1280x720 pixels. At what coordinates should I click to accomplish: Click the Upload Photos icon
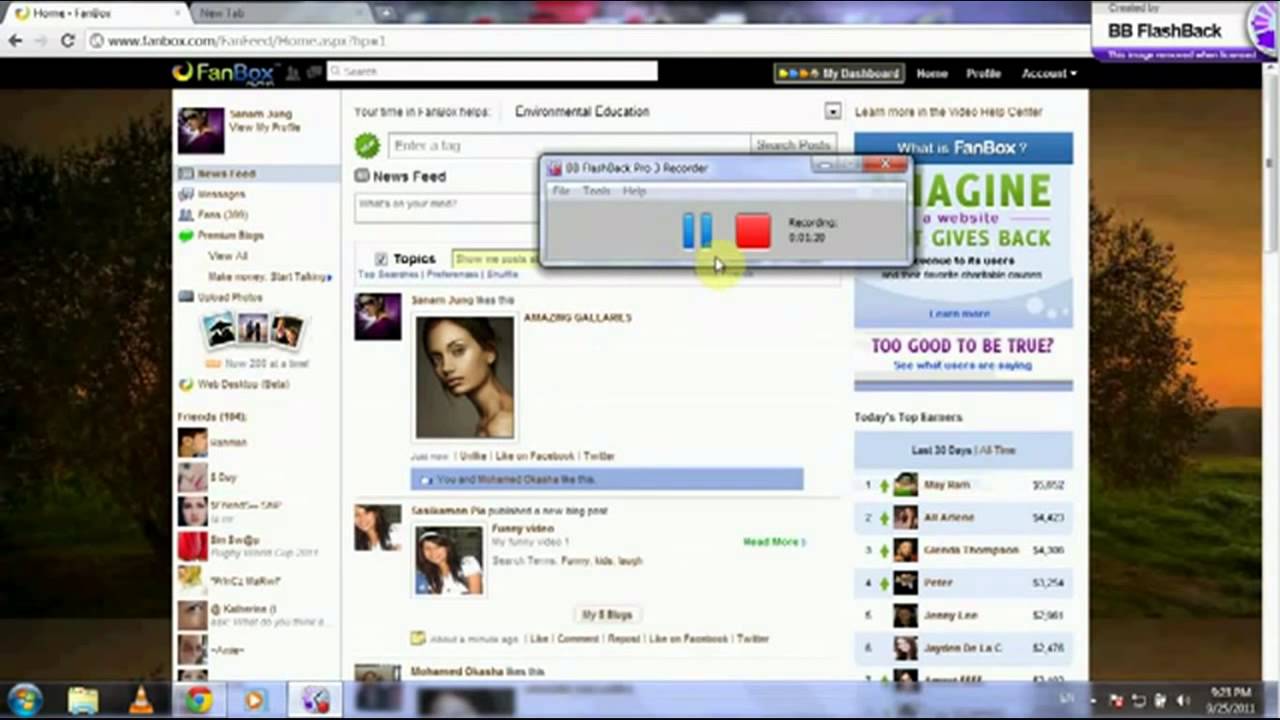coord(185,297)
